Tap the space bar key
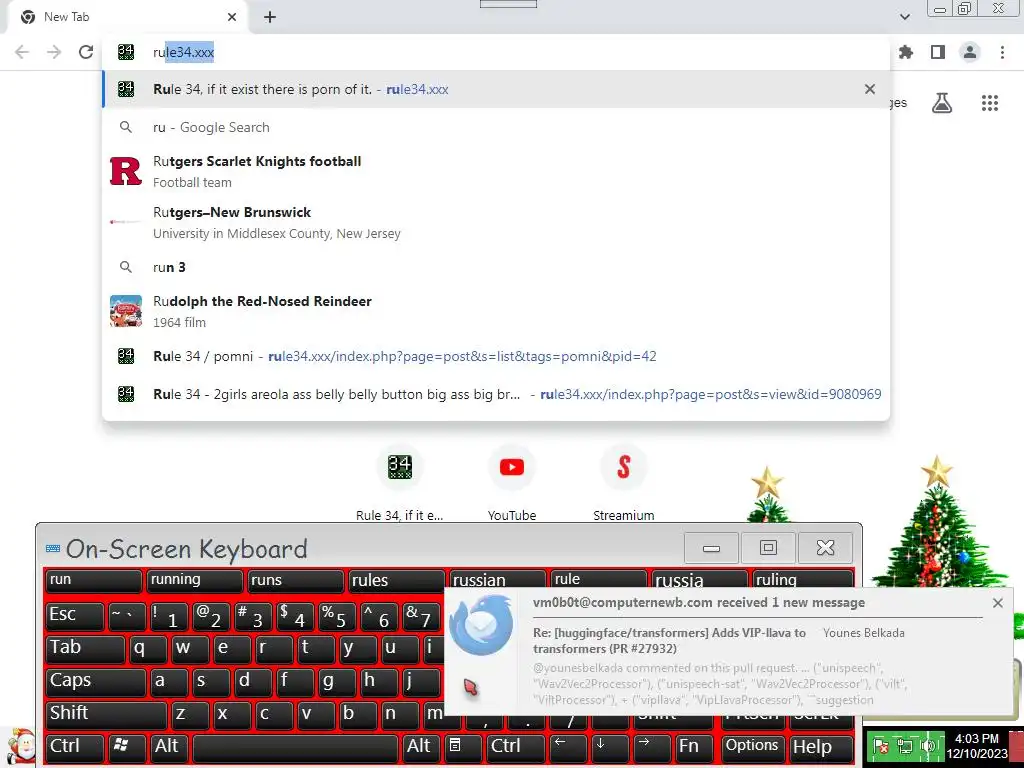Viewport: 1024px width, 768px height. [x=295, y=747]
